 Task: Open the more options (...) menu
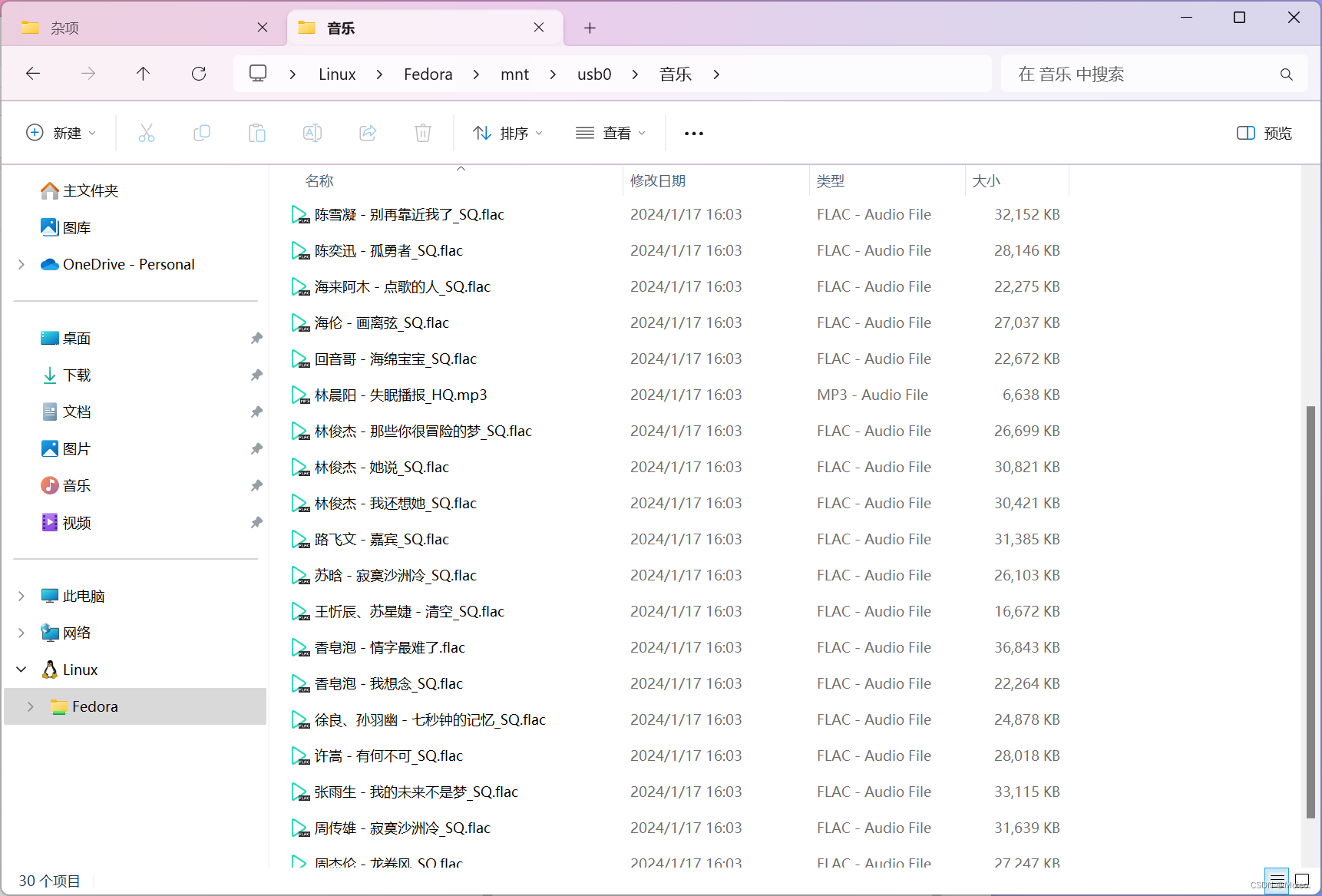point(694,133)
